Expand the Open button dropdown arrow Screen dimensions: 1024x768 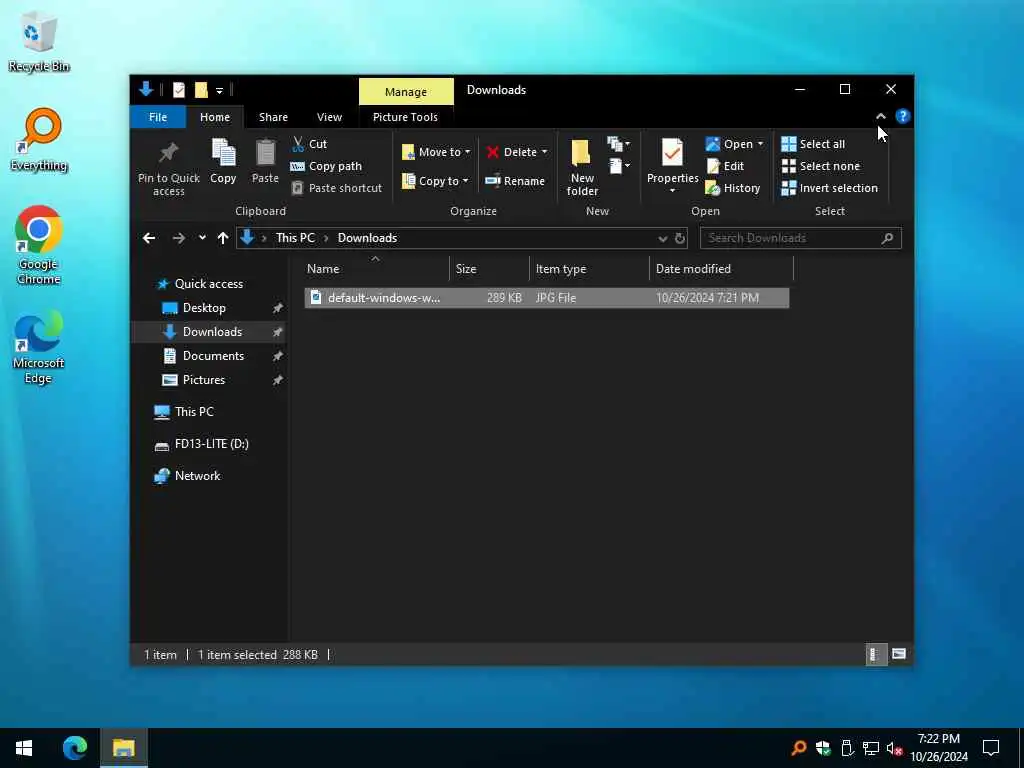[x=760, y=144]
